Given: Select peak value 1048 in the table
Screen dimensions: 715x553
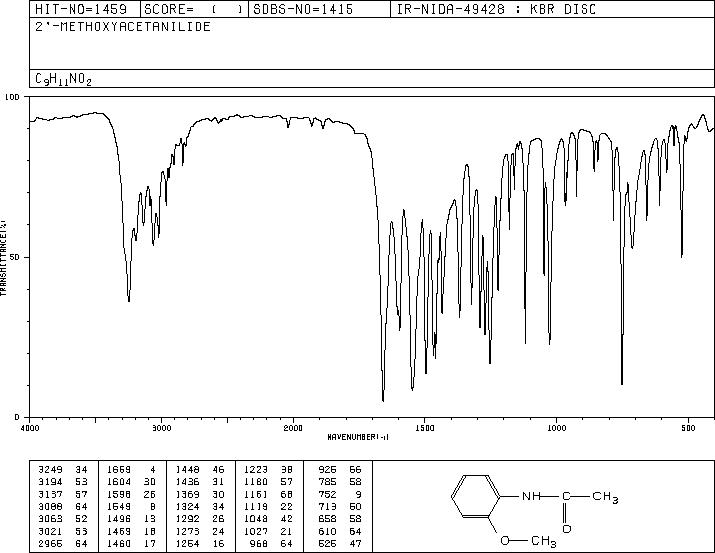Looking at the screenshot, I should click(256, 519).
